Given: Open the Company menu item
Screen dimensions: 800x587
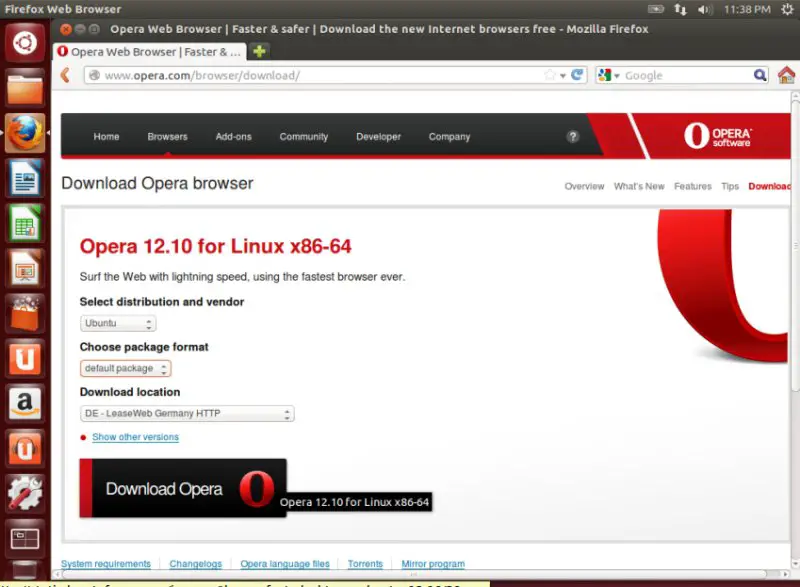Looking at the screenshot, I should [x=449, y=136].
